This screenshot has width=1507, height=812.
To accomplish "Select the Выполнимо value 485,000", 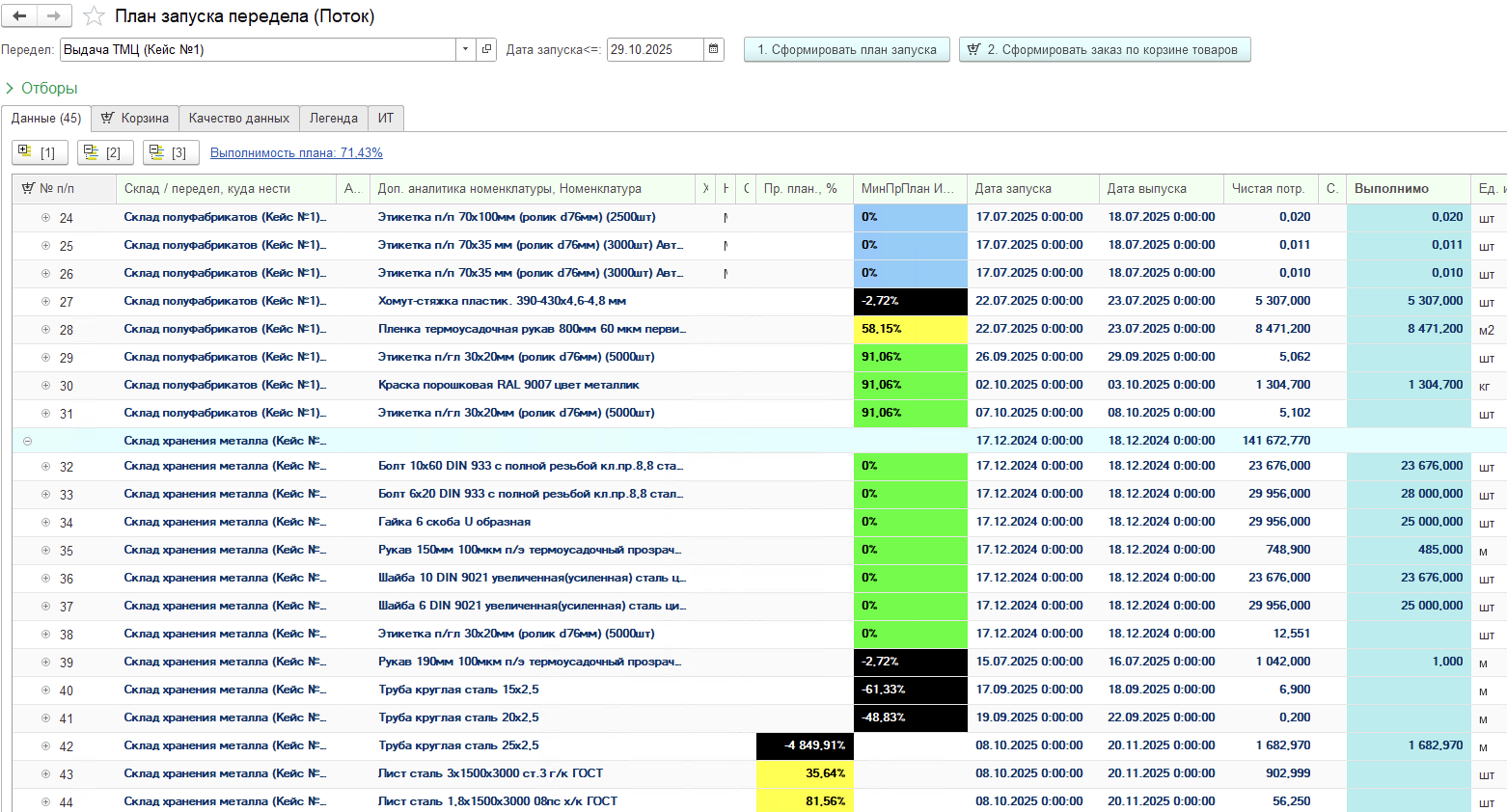I will click(x=1409, y=551).
